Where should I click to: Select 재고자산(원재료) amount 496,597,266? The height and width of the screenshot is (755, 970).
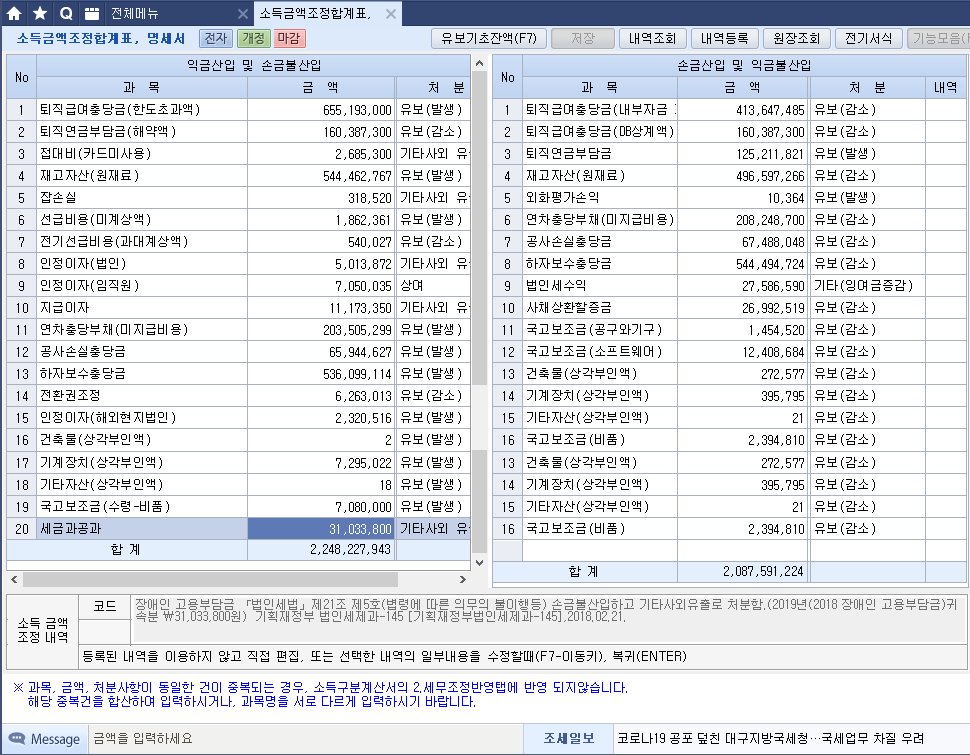743,176
